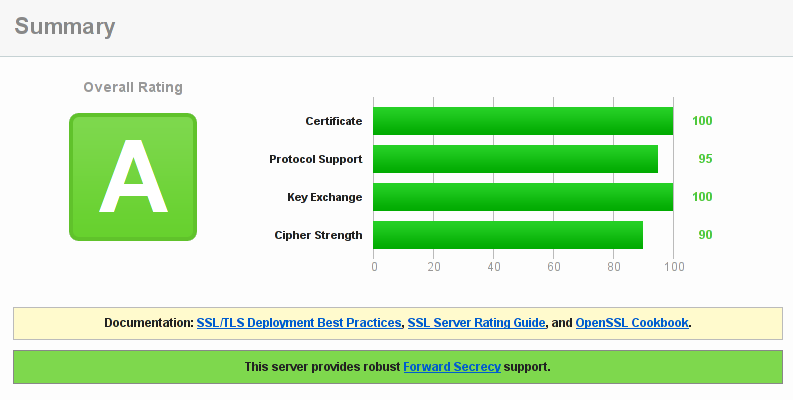Click the Protocol Support score value 95
Screen dimensions: 793x400
705,159
